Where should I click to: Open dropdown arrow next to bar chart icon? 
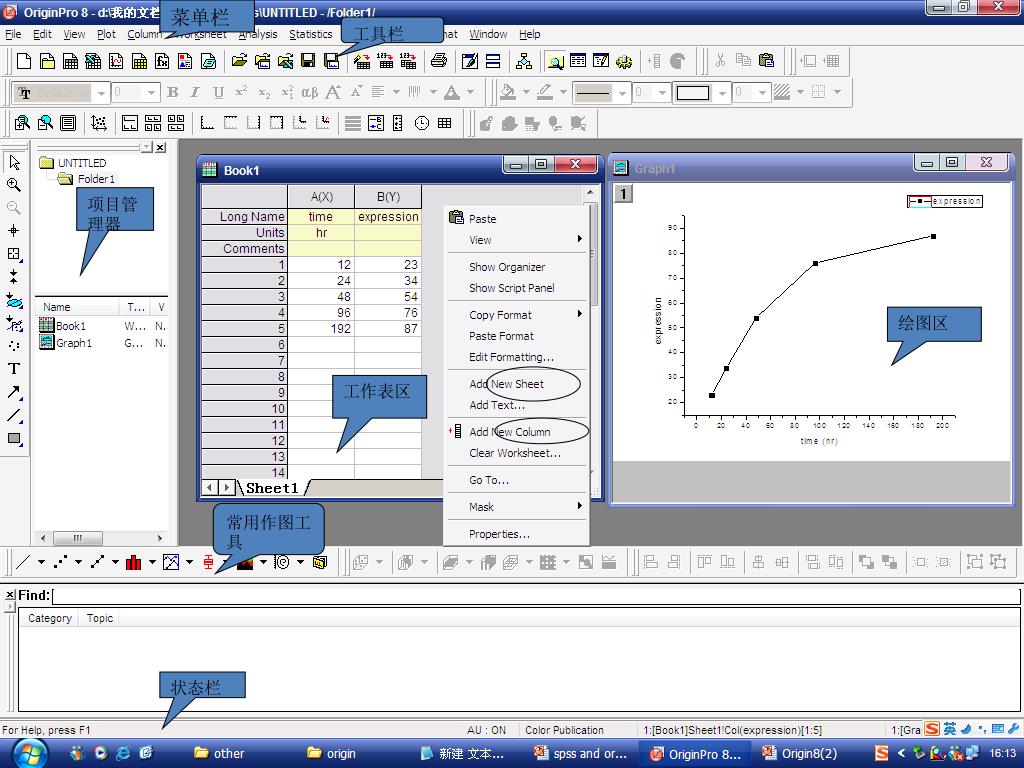coord(152,562)
